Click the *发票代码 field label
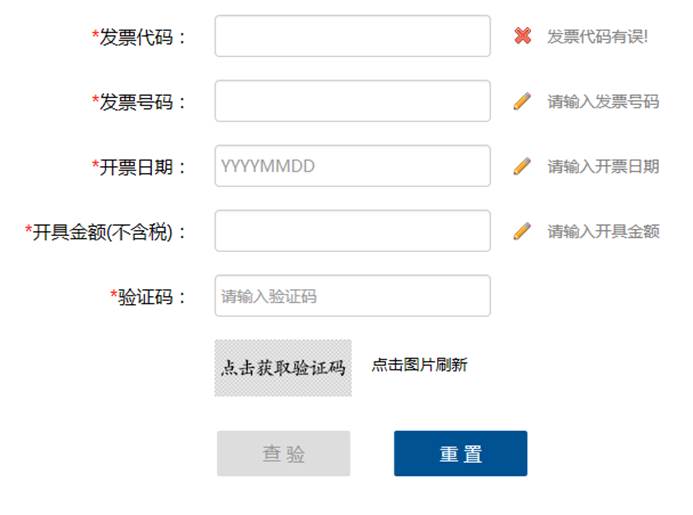 pyautogui.click(x=138, y=37)
